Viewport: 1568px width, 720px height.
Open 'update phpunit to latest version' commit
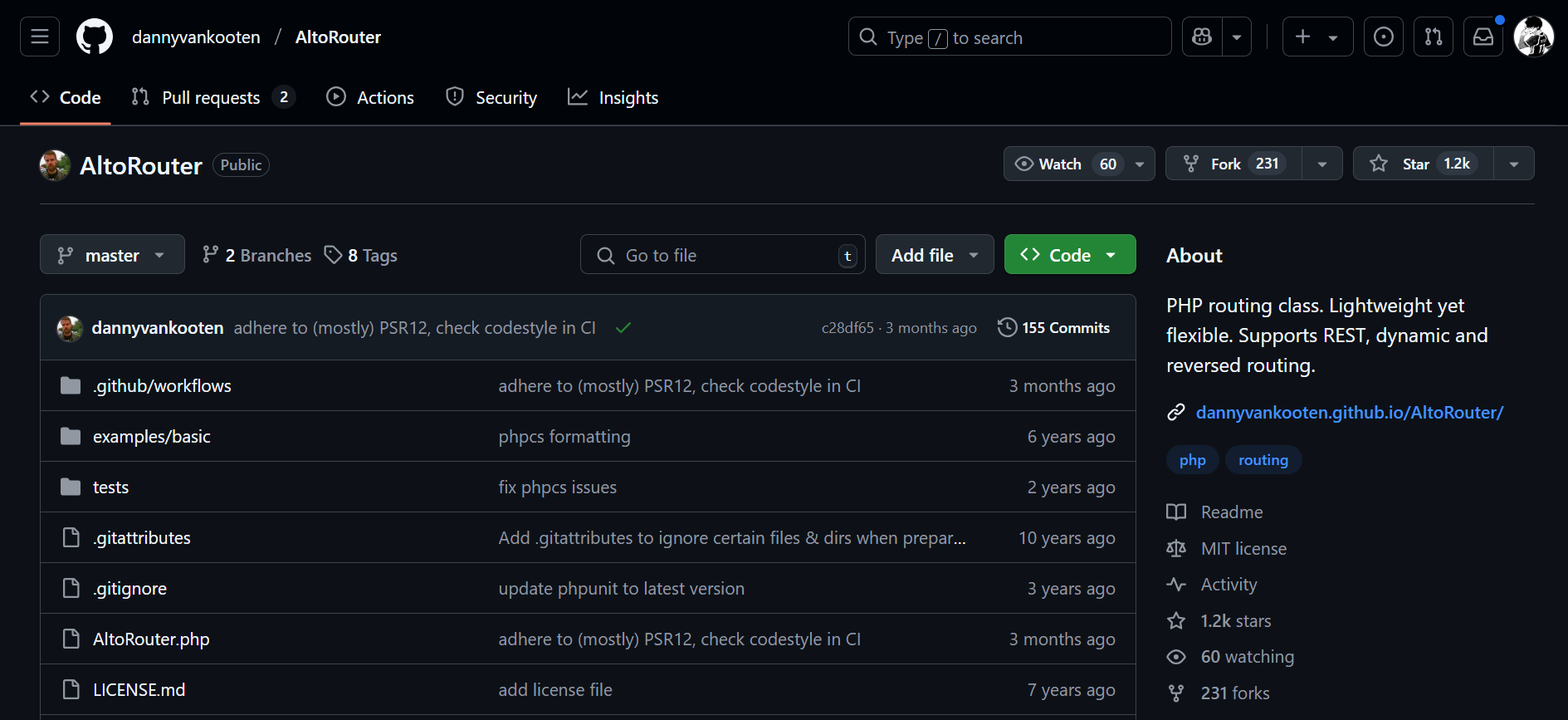pos(621,588)
